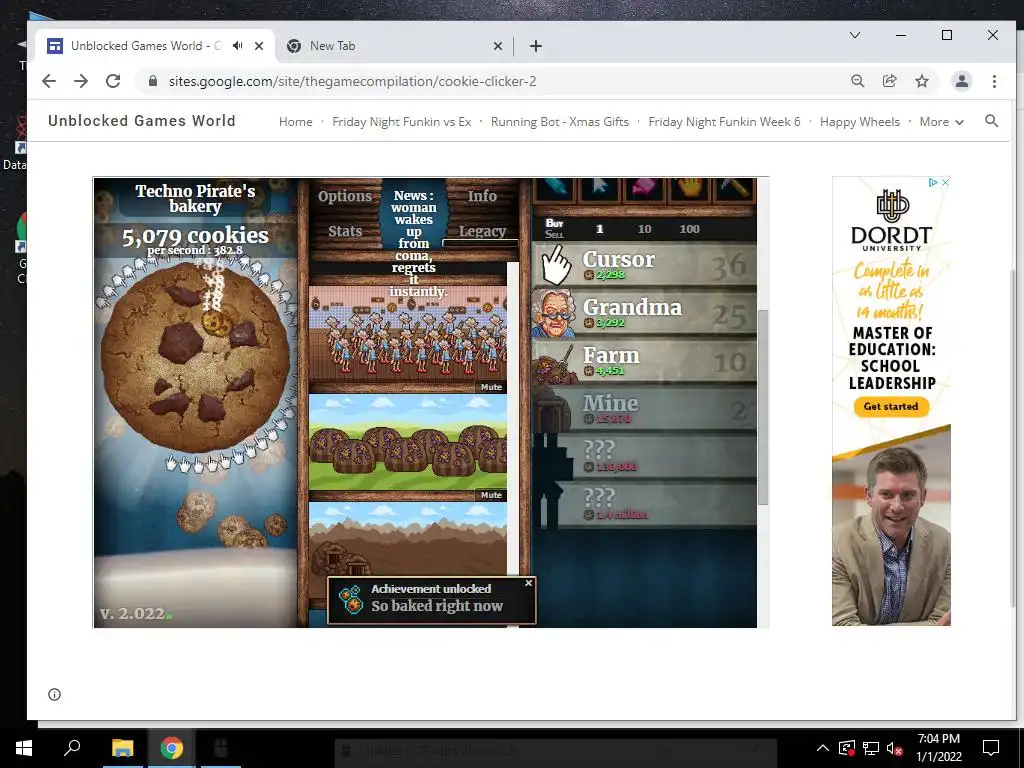Screen dimensions: 1024x768
Task: Open Friday Night Funkin vs Ex
Action: pos(402,121)
